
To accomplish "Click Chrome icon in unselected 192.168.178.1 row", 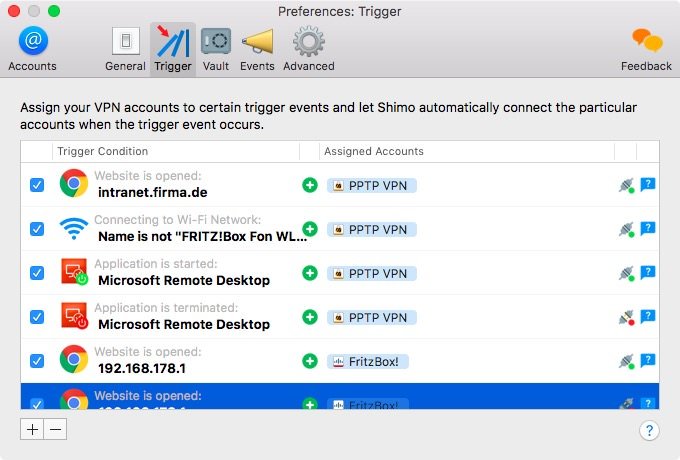I will pyautogui.click(x=74, y=359).
